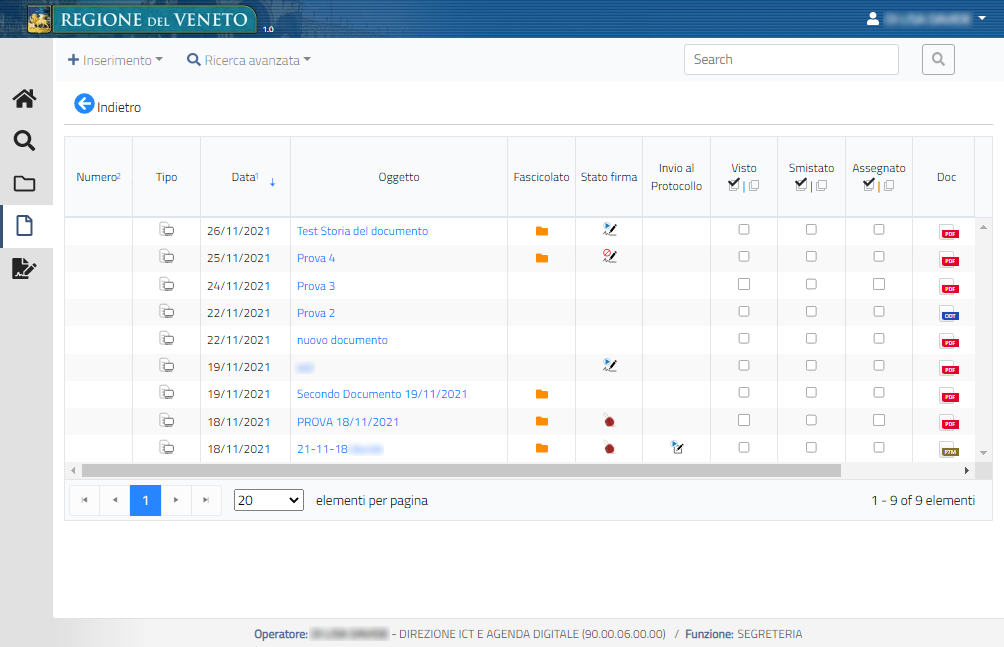This screenshot has width=1004, height=647.
Task: Open the Prova 4 document link
Action: pyautogui.click(x=316, y=258)
